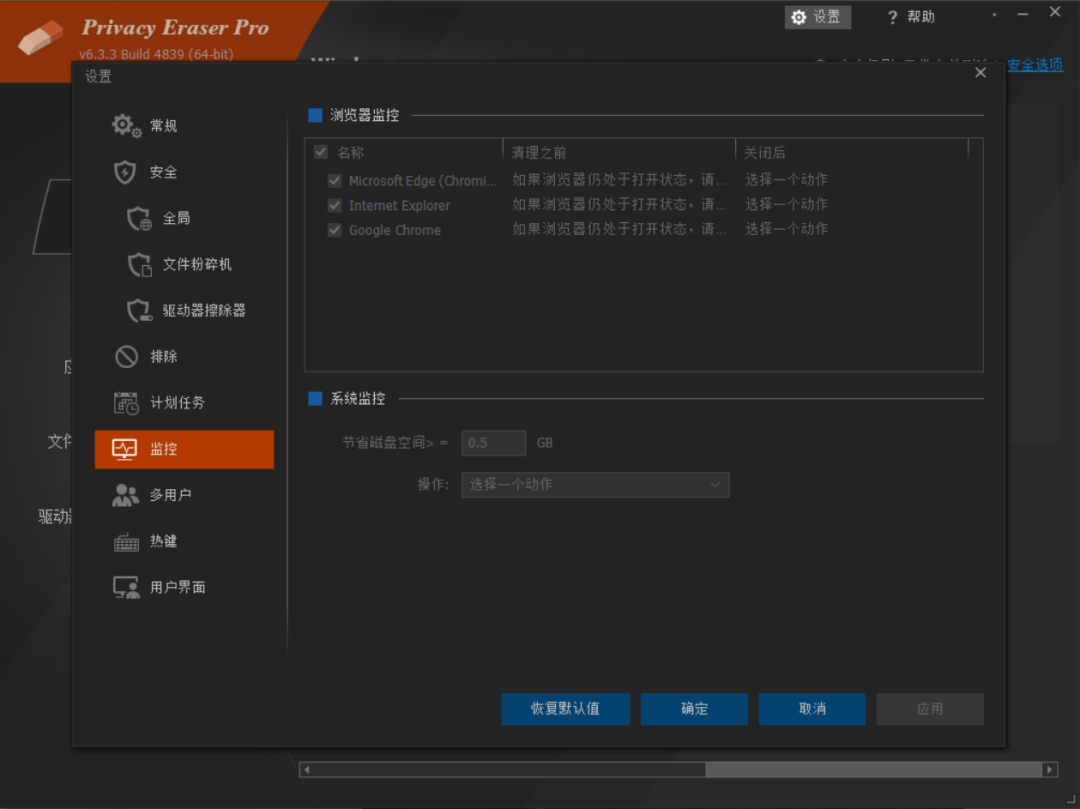Viewport: 1080px width, 809px height.
Task: Click the 确定 button
Action: pos(694,709)
